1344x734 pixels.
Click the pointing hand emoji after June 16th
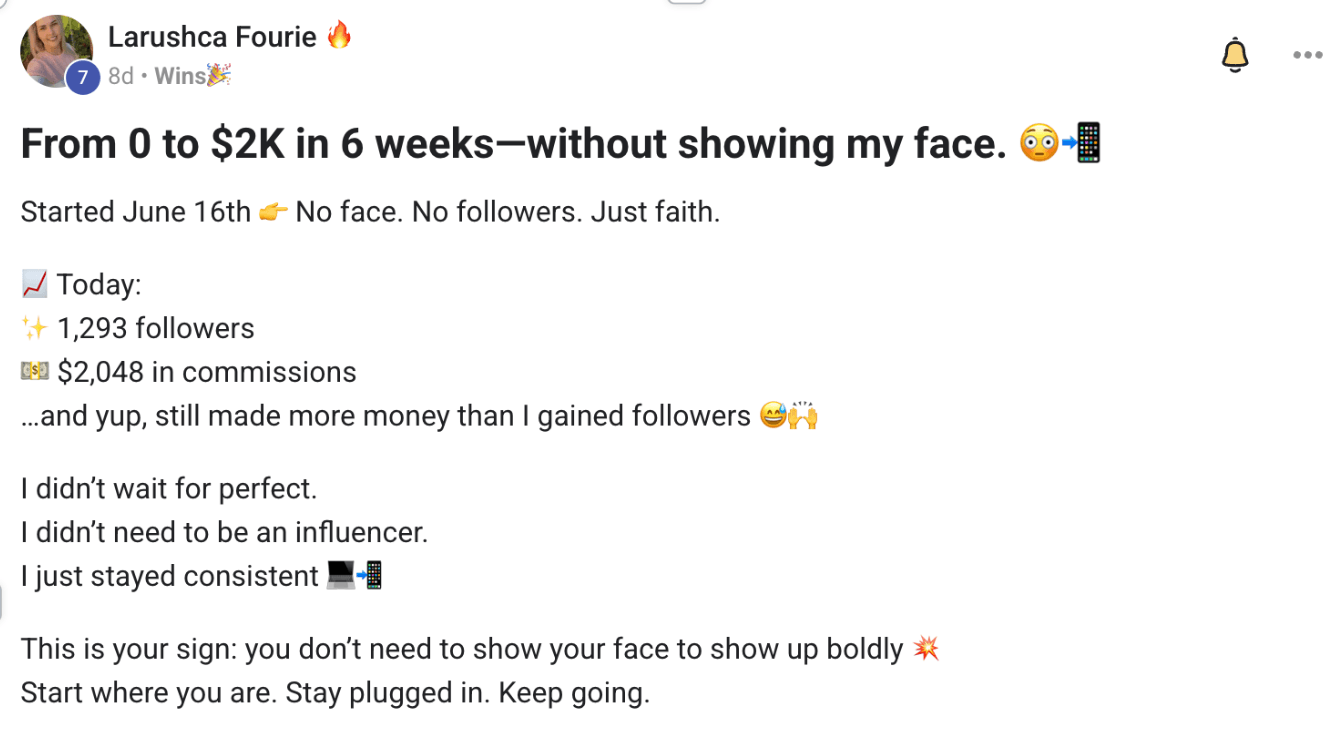[272, 212]
